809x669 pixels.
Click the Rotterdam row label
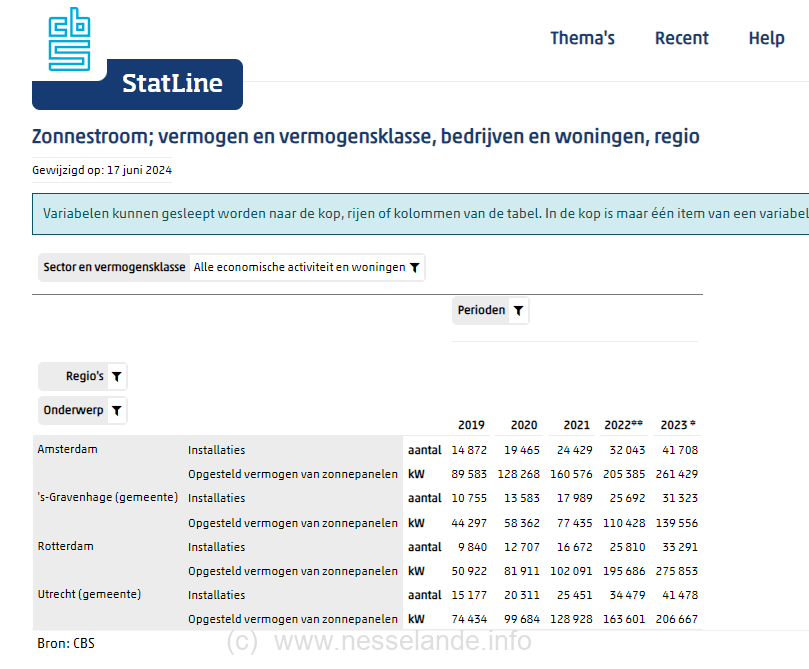[x=66, y=546]
